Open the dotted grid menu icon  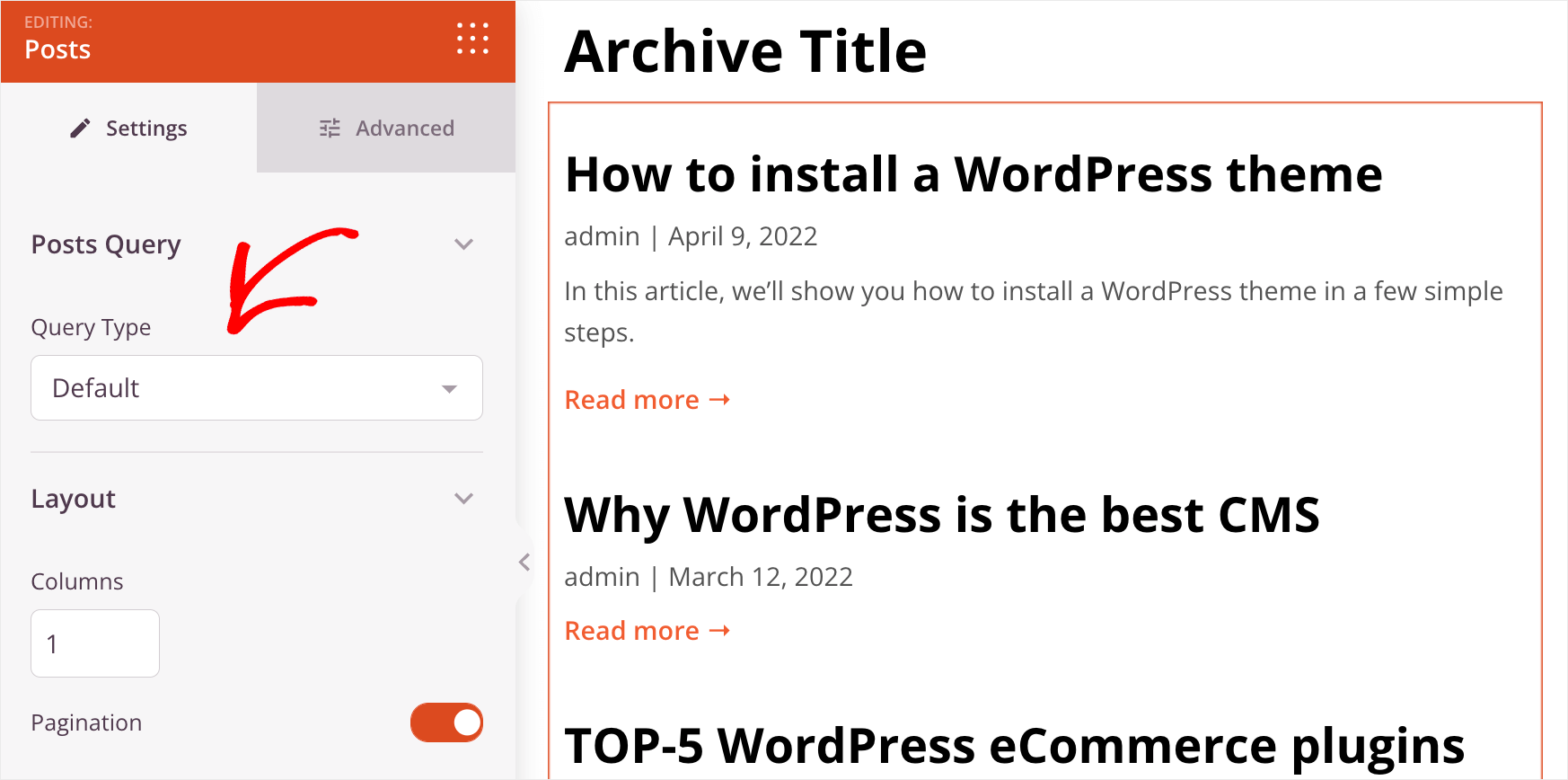(x=472, y=39)
